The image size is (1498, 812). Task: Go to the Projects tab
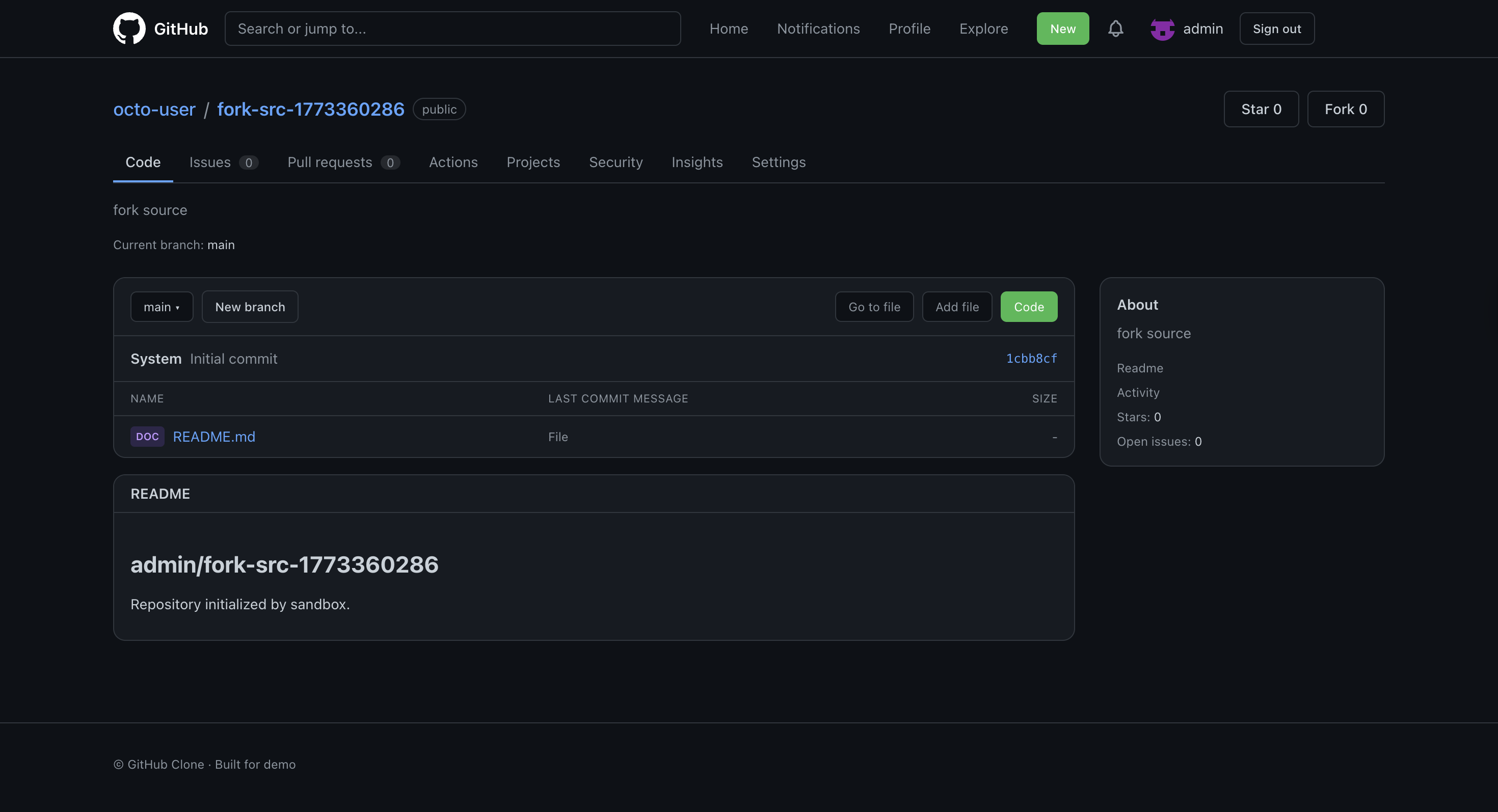click(533, 162)
